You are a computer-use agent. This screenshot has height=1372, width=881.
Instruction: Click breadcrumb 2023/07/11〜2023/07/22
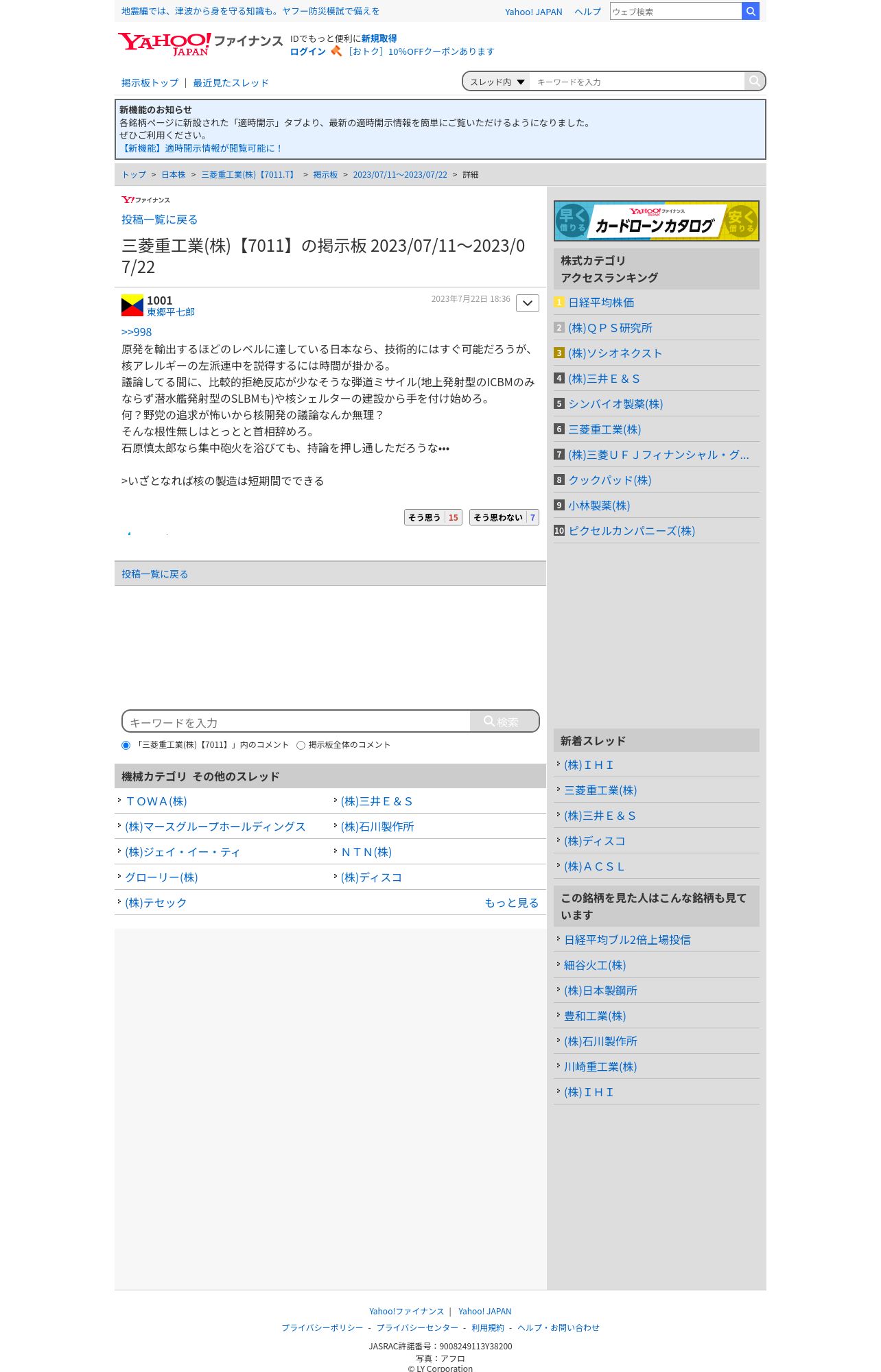400,175
